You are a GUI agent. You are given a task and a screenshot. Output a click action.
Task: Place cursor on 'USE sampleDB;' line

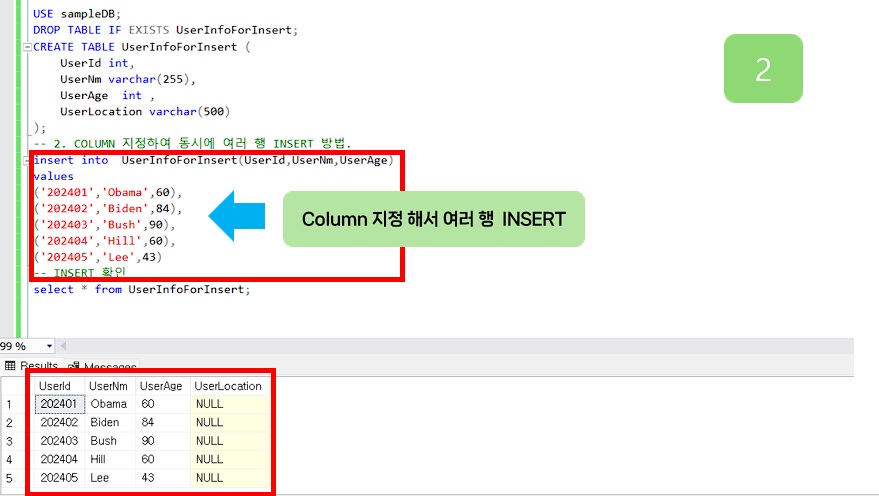click(77, 14)
